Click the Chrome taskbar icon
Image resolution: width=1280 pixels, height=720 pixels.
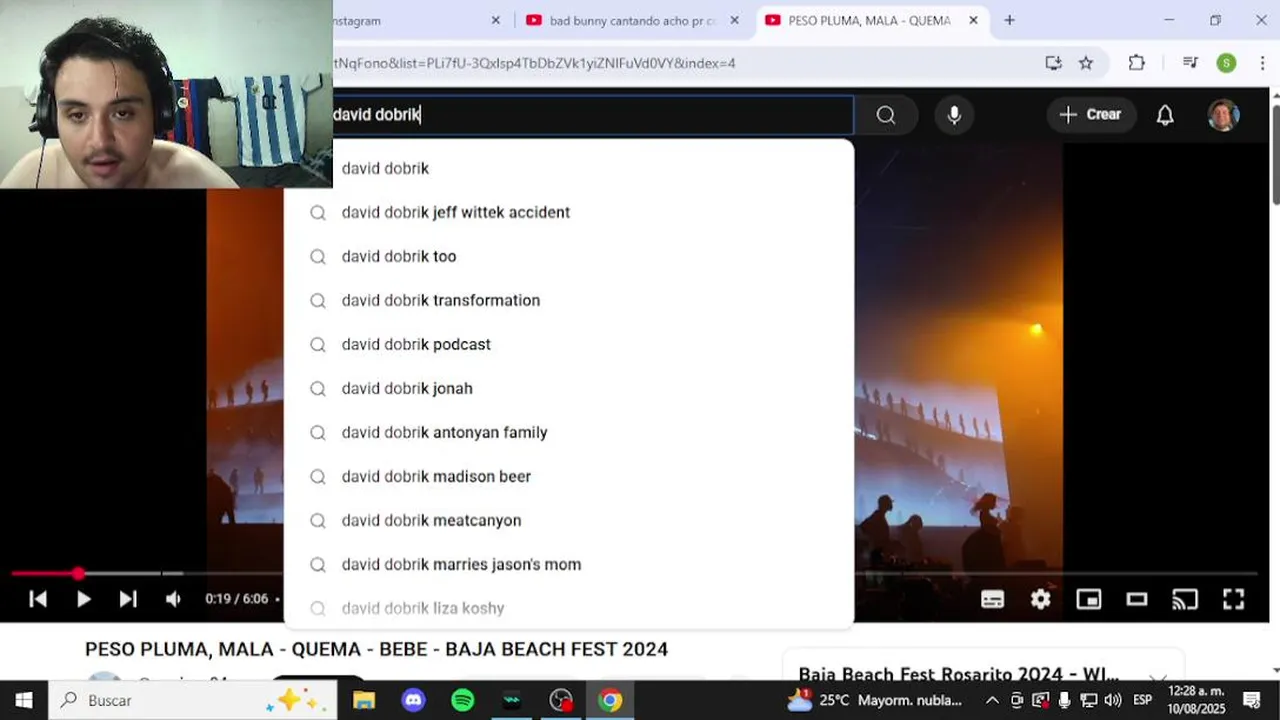[610, 700]
